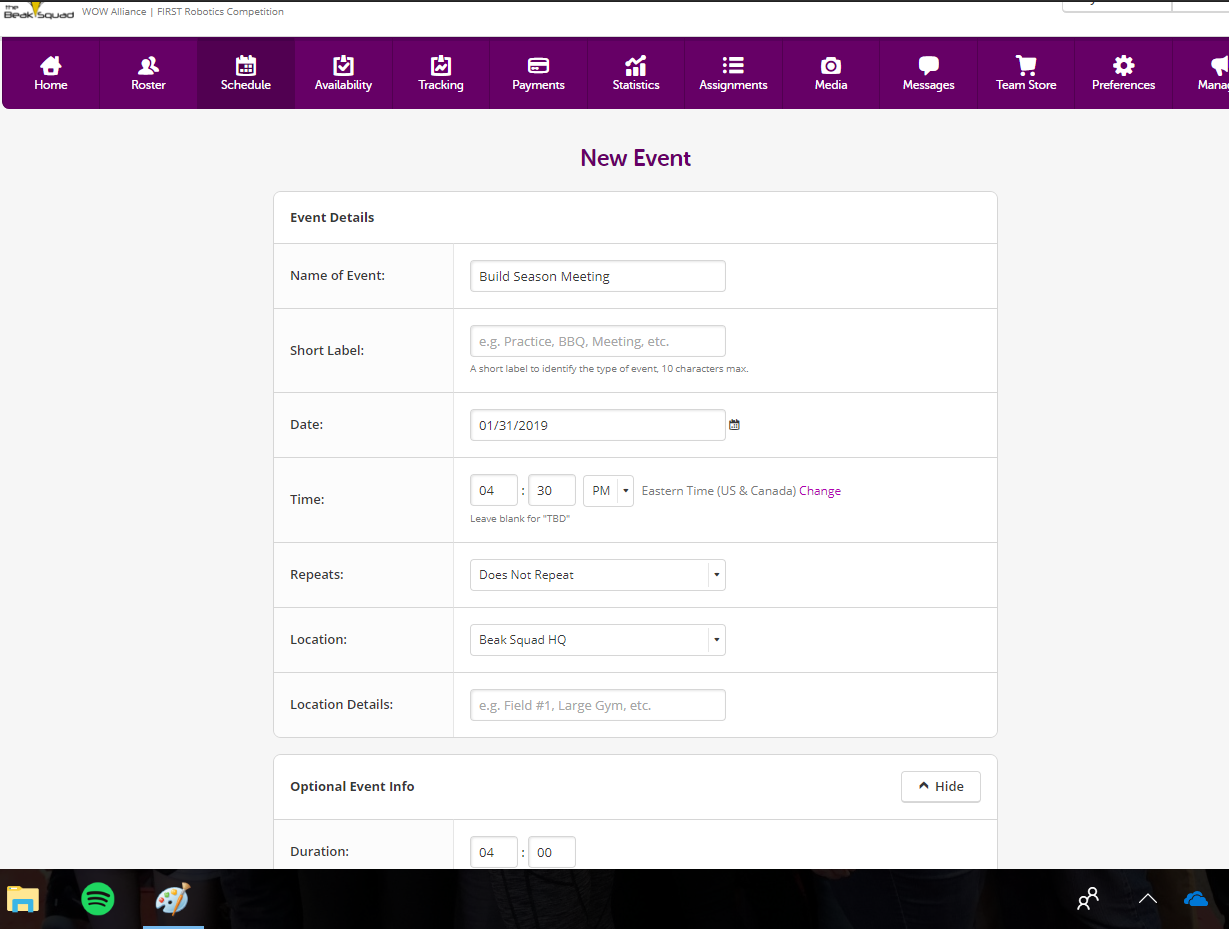This screenshot has width=1229, height=929.
Task: Go to the Home page
Action: tap(51, 73)
